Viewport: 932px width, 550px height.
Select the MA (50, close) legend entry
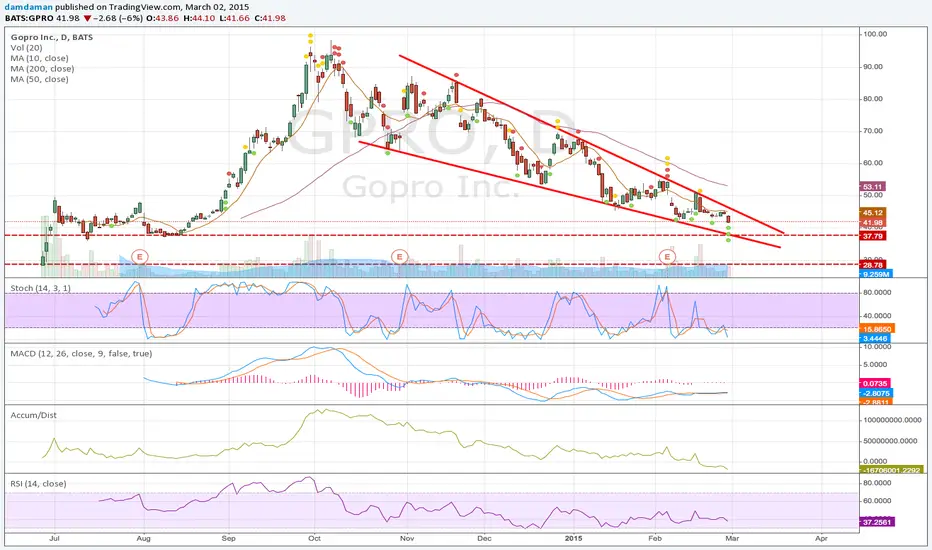click(x=39, y=79)
